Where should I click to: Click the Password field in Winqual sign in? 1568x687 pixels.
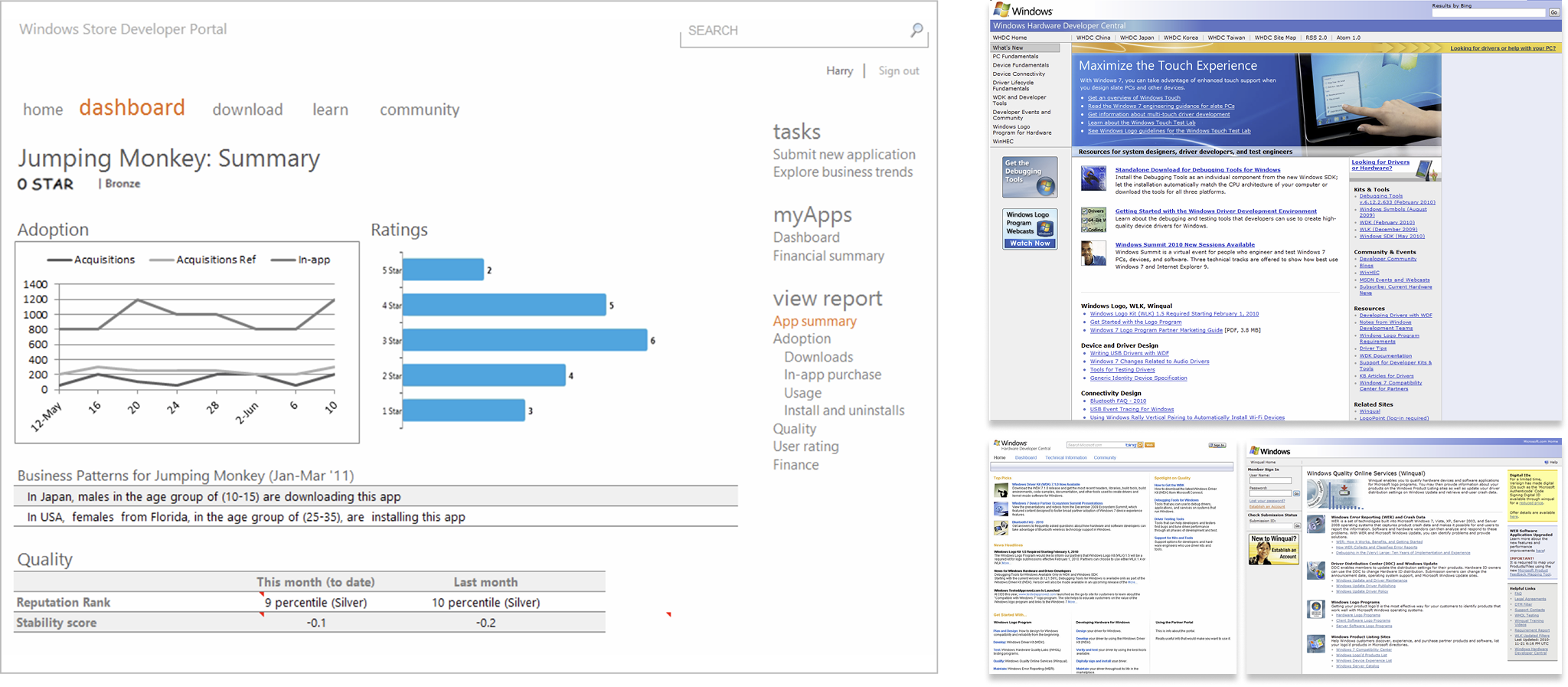[1270, 493]
